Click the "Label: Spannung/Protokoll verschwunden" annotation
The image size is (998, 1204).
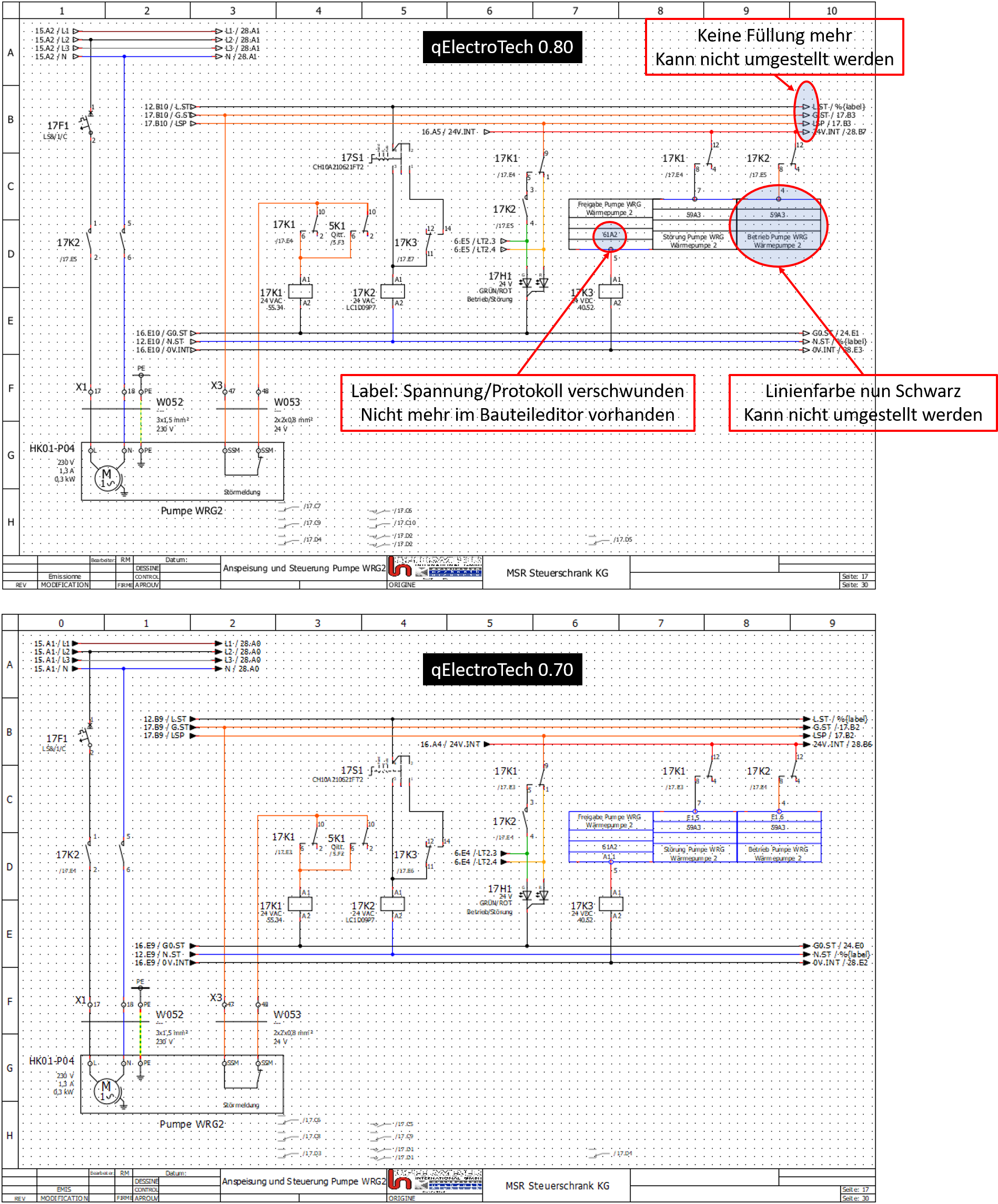click(517, 402)
